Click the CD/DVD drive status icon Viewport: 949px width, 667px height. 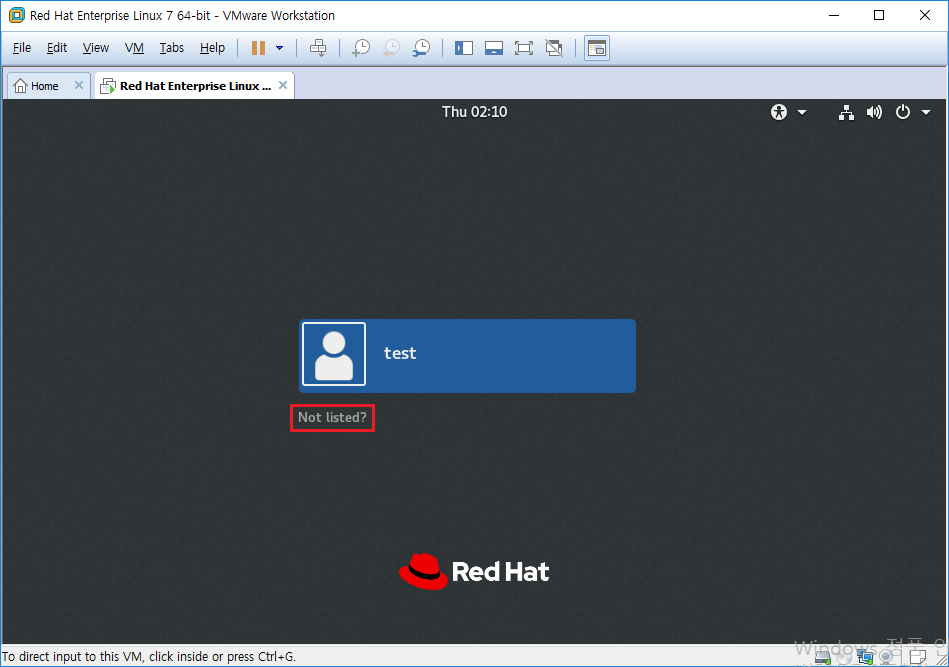(844, 657)
